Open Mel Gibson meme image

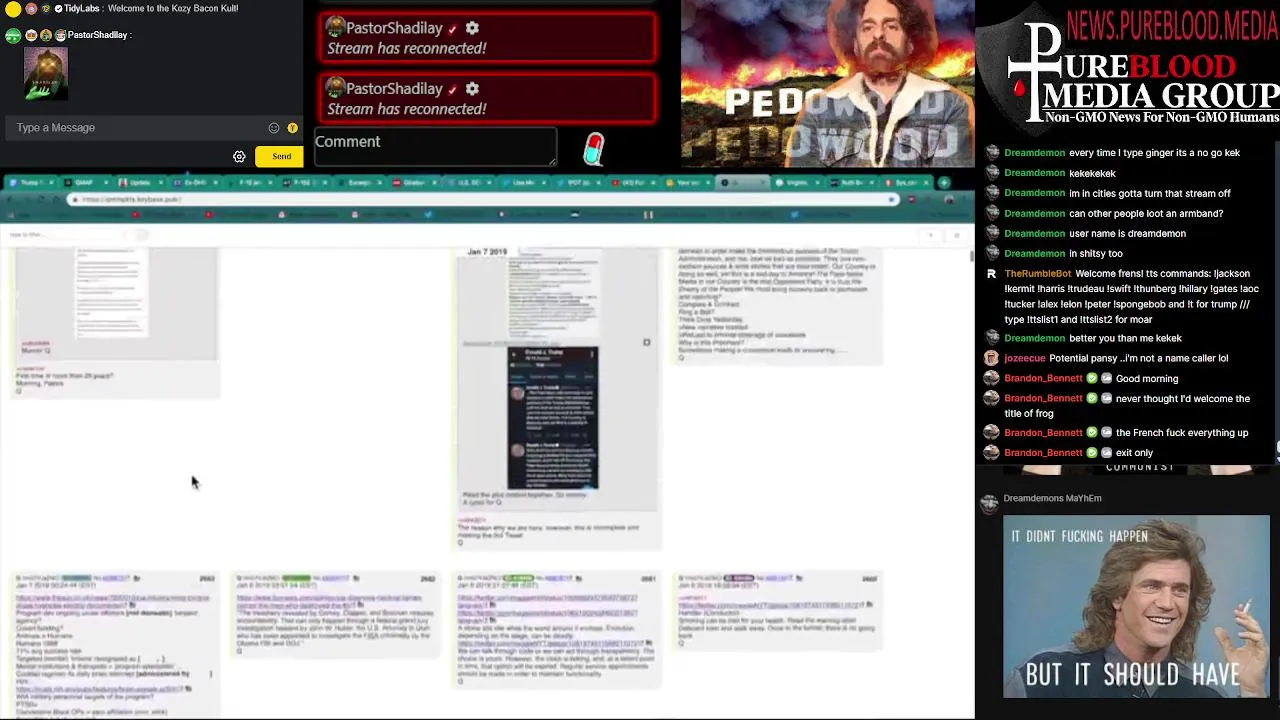(x=1136, y=606)
